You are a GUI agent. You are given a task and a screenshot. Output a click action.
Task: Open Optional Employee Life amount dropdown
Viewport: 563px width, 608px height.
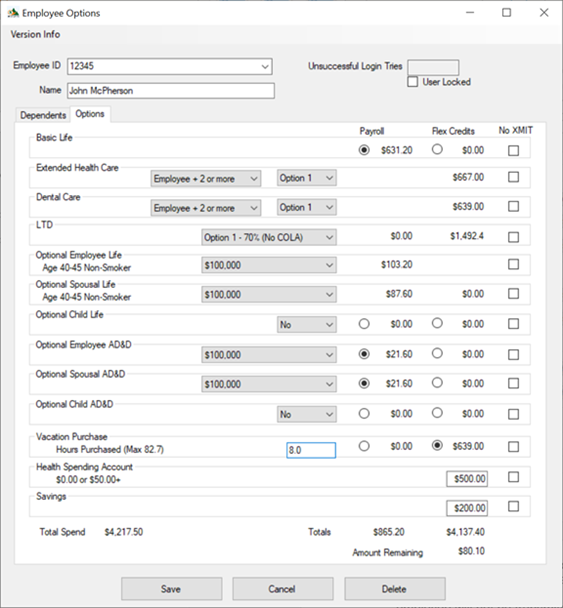pos(269,266)
